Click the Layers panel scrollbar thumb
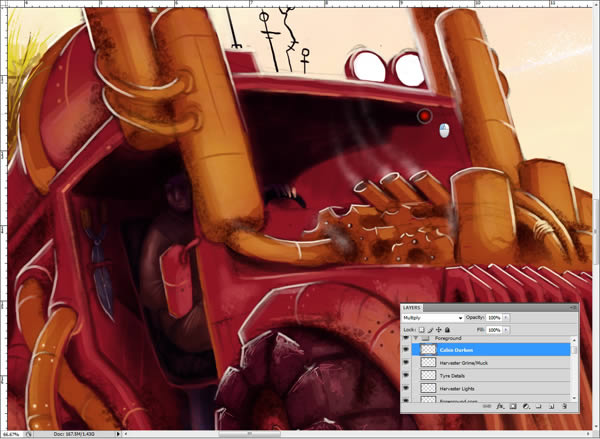Viewport: 600px width, 439px height. [574, 350]
